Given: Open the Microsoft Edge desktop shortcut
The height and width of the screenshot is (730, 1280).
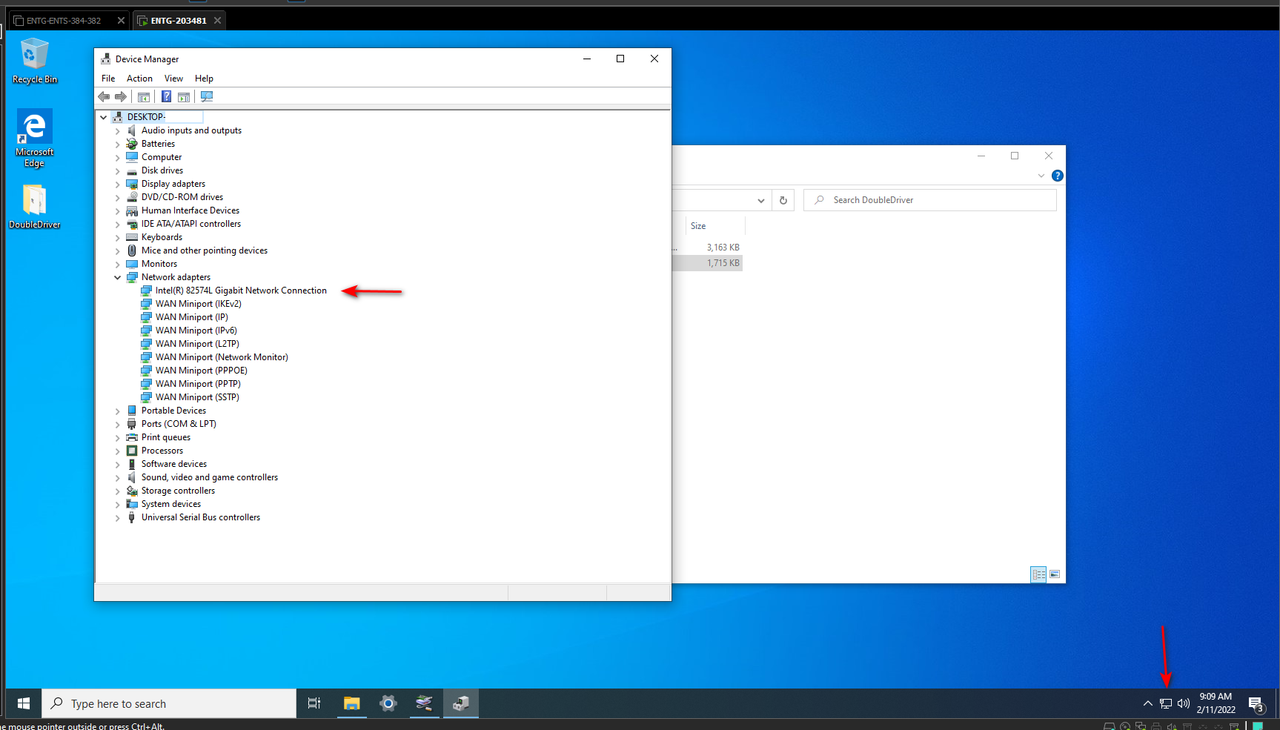Looking at the screenshot, I should pyautogui.click(x=34, y=138).
